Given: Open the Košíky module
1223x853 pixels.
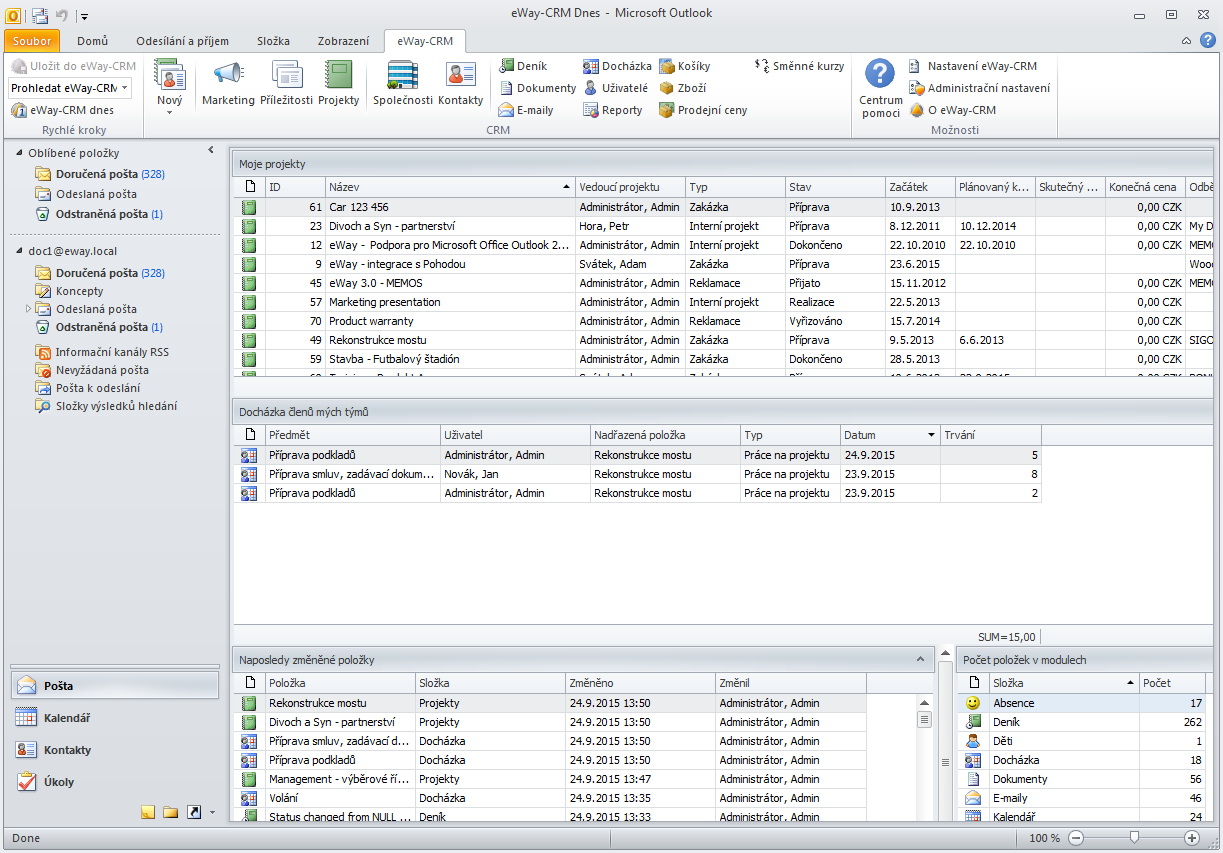Looking at the screenshot, I should 685,66.
